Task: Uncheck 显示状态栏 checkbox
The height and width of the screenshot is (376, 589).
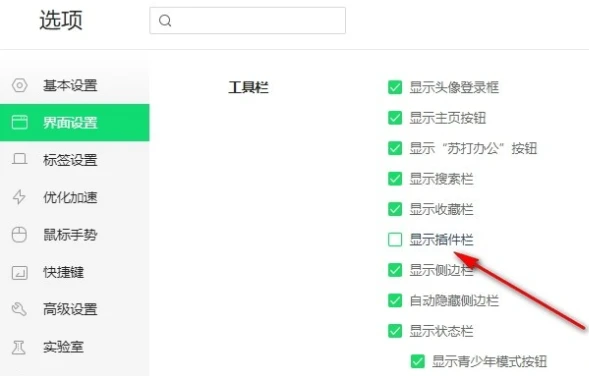Action: click(395, 331)
